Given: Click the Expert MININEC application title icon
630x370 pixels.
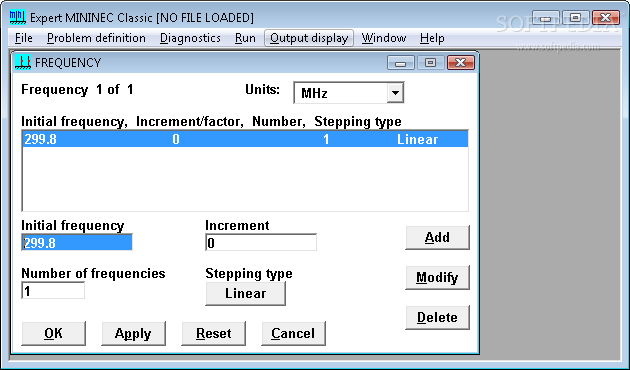Looking at the screenshot, I should pos(18,17).
